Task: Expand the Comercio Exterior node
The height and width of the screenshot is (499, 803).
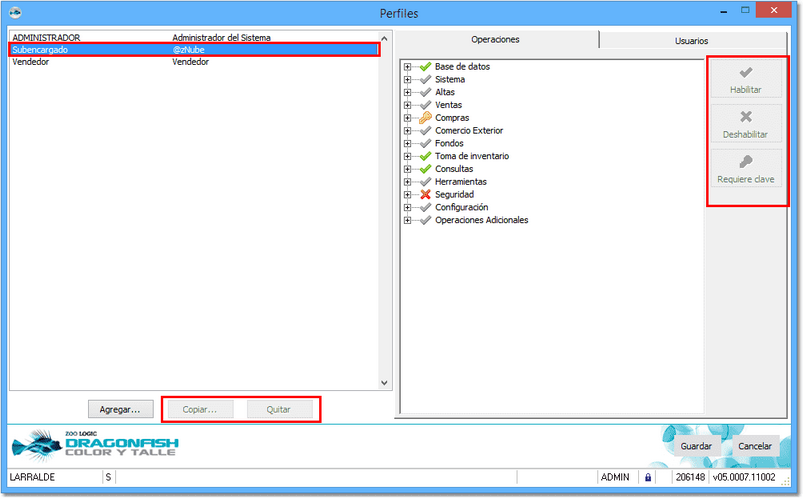Action: 407,131
